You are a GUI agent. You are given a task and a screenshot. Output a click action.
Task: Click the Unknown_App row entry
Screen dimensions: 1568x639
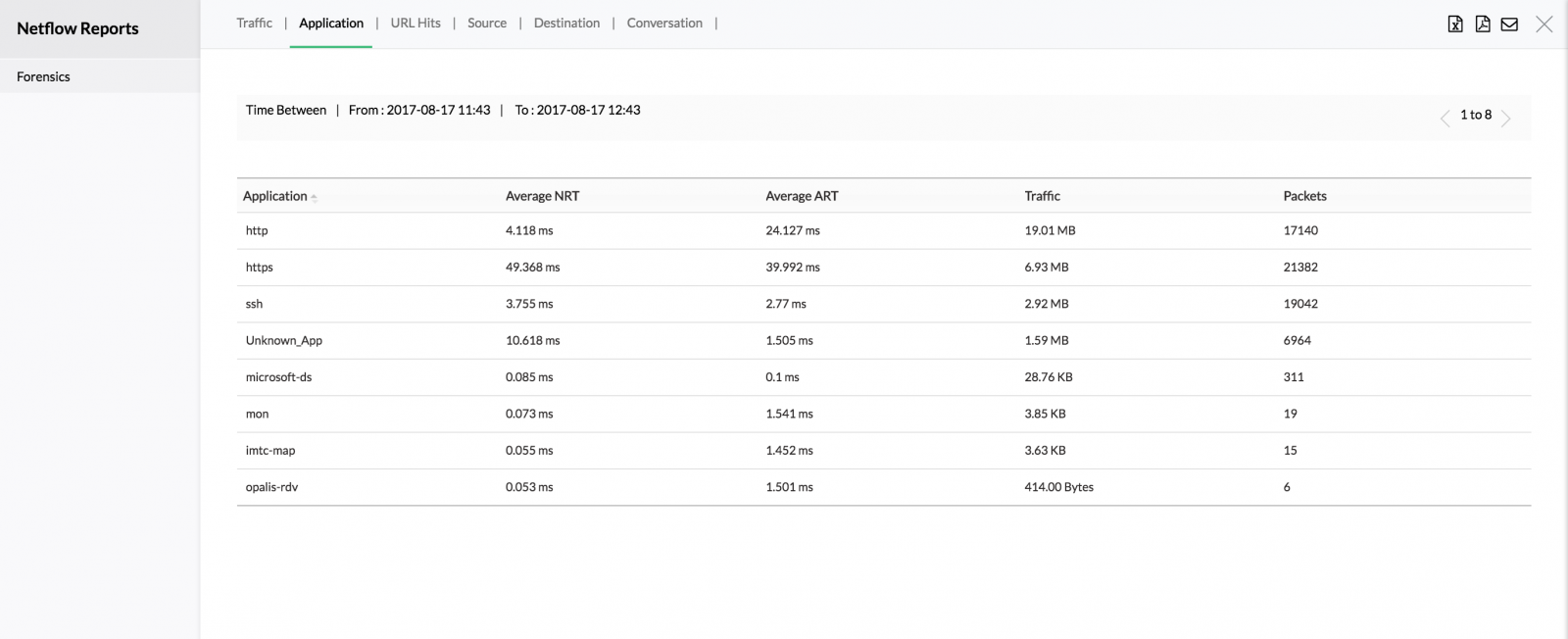coord(284,341)
